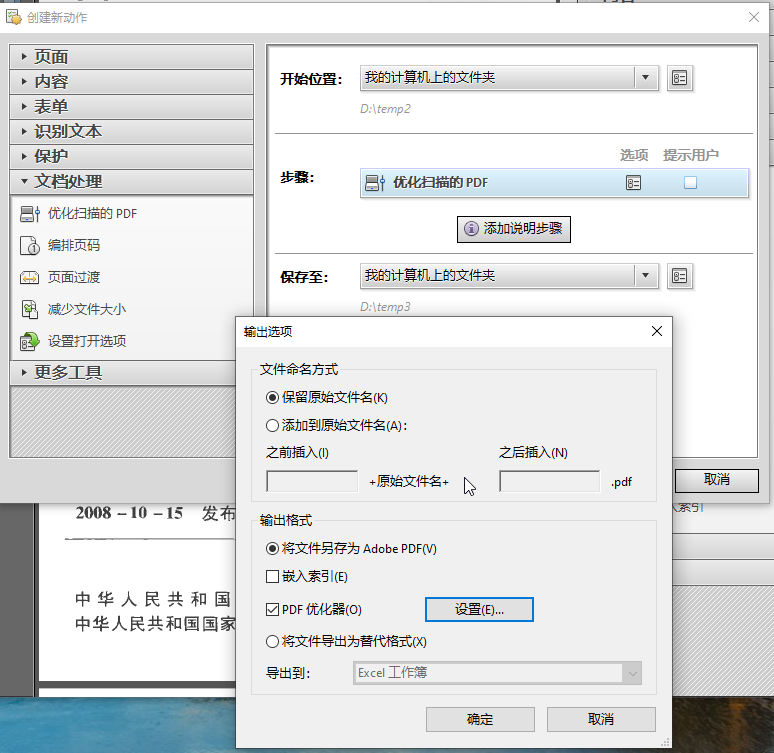Select 将文件另存为 Adobe PDF(V) option
This screenshot has width=774, height=753.
[x=272, y=549]
